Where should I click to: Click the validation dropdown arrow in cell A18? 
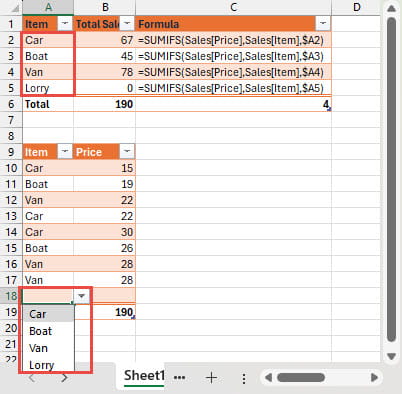click(81, 296)
